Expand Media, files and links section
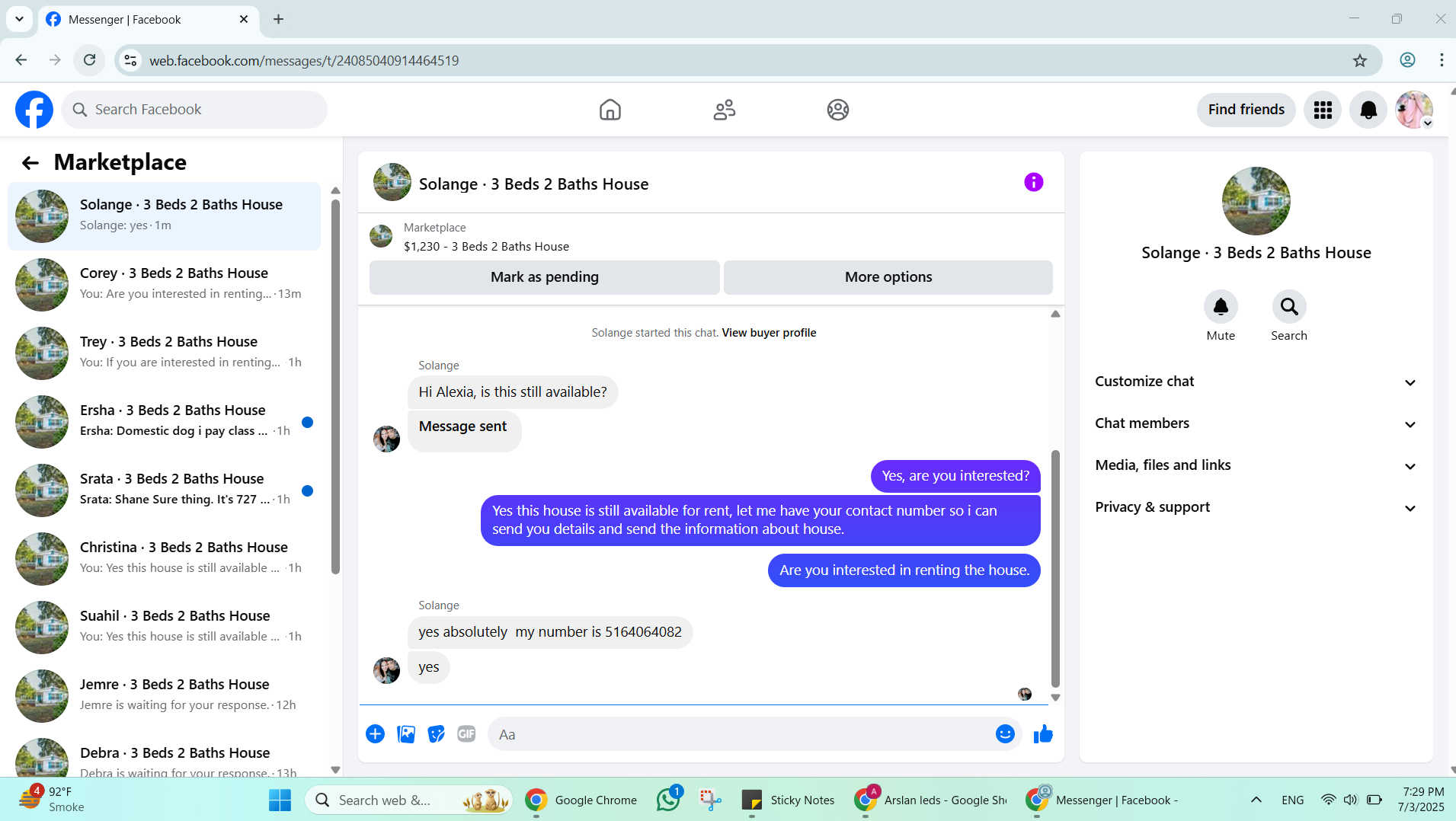This screenshot has height=821, width=1456. click(x=1256, y=465)
